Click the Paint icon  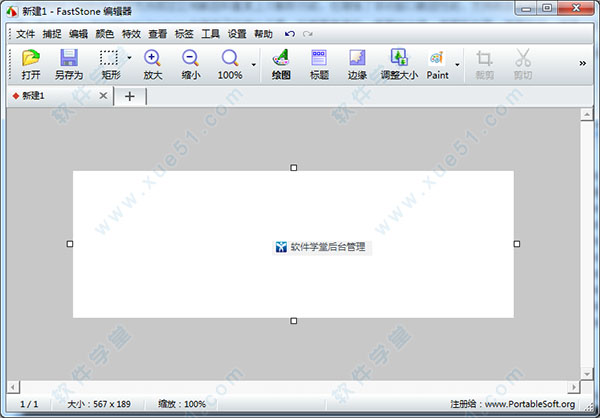pos(437,58)
